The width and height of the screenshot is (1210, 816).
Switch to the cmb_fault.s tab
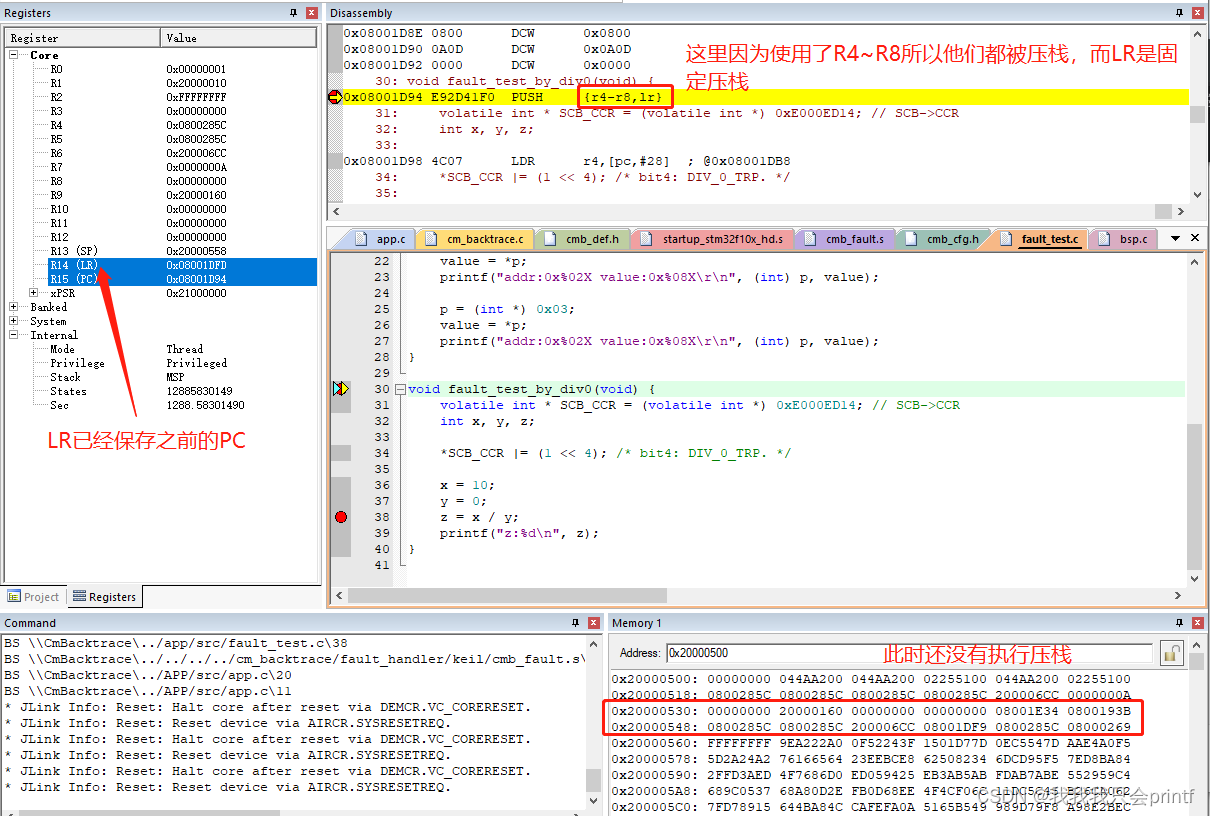click(x=846, y=239)
